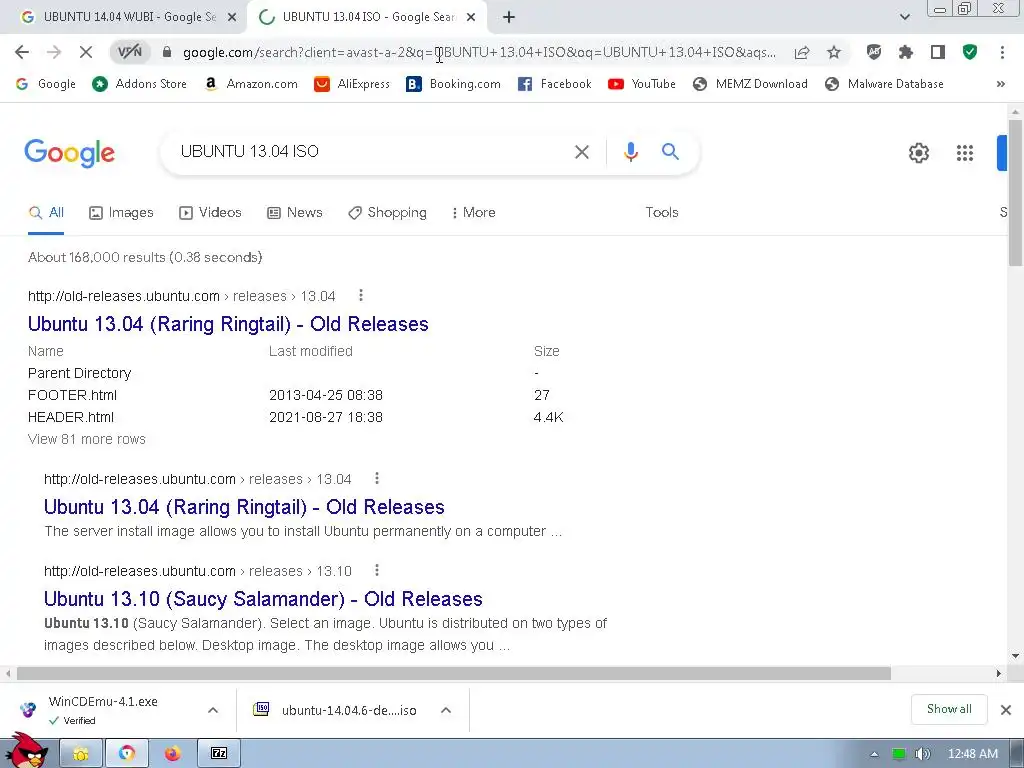The height and width of the screenshot is (768, 1024).
Task: Start voice search with microphone
Action: 630,152
